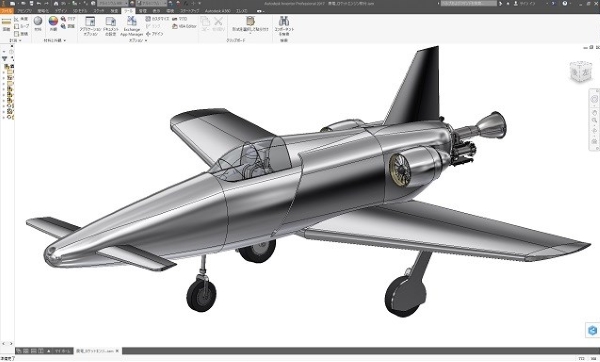The image size is (600, 362).
Task: Click the ViewCube in the viewport
Action: pyautogui.click(x=580, y=72)
